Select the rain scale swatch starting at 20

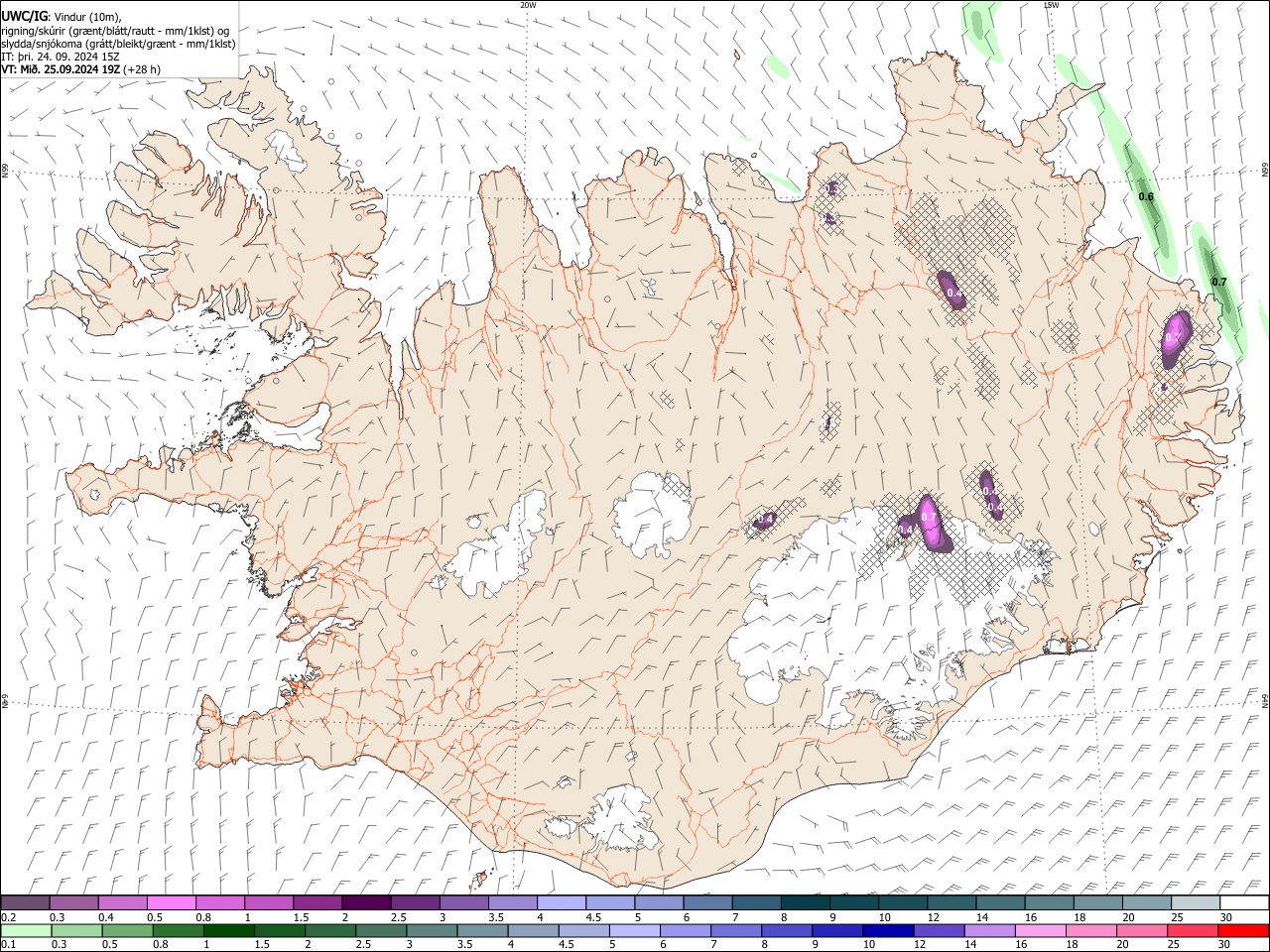point(1141,930)
